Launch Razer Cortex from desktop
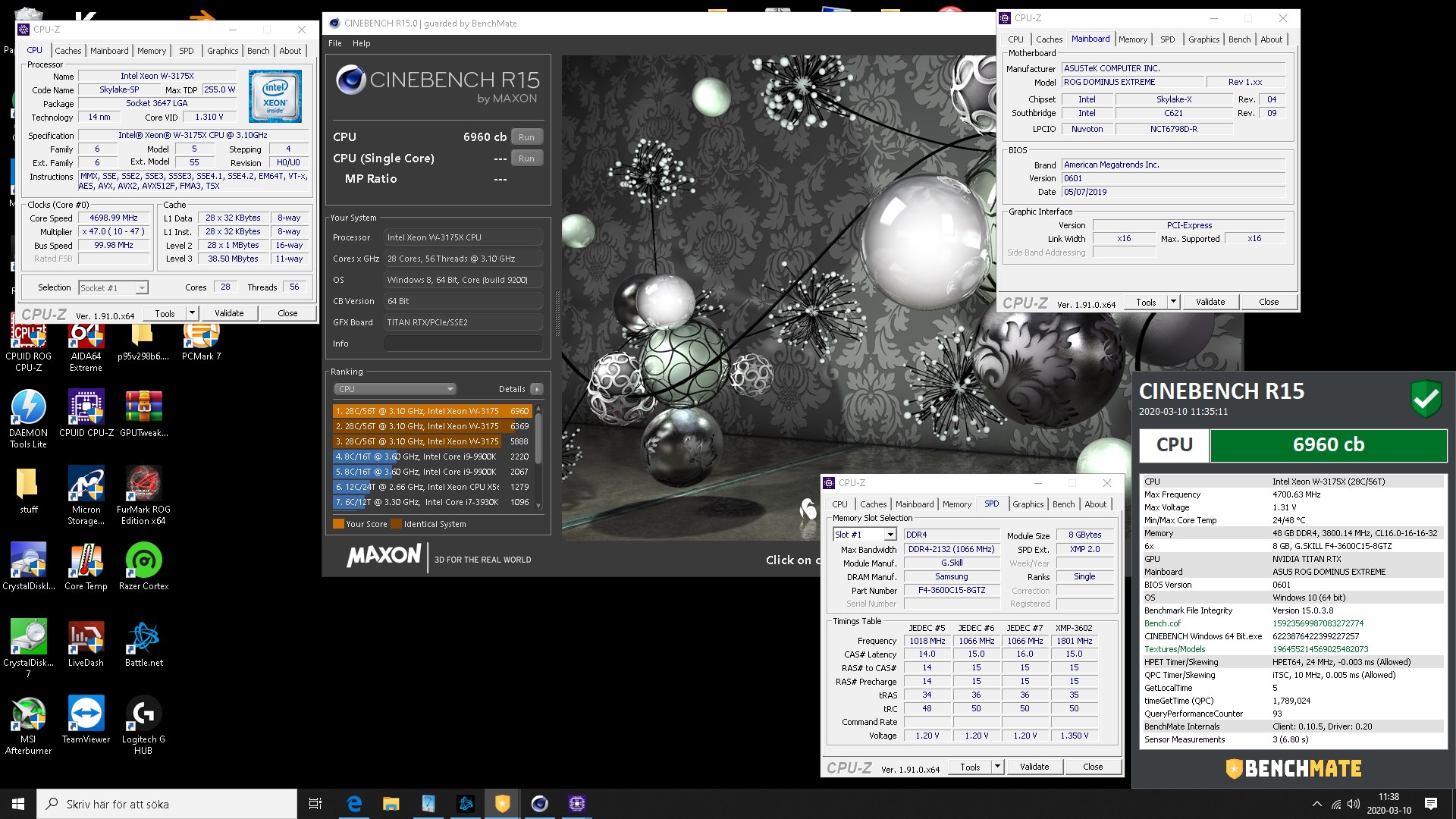 pos(143,566)
